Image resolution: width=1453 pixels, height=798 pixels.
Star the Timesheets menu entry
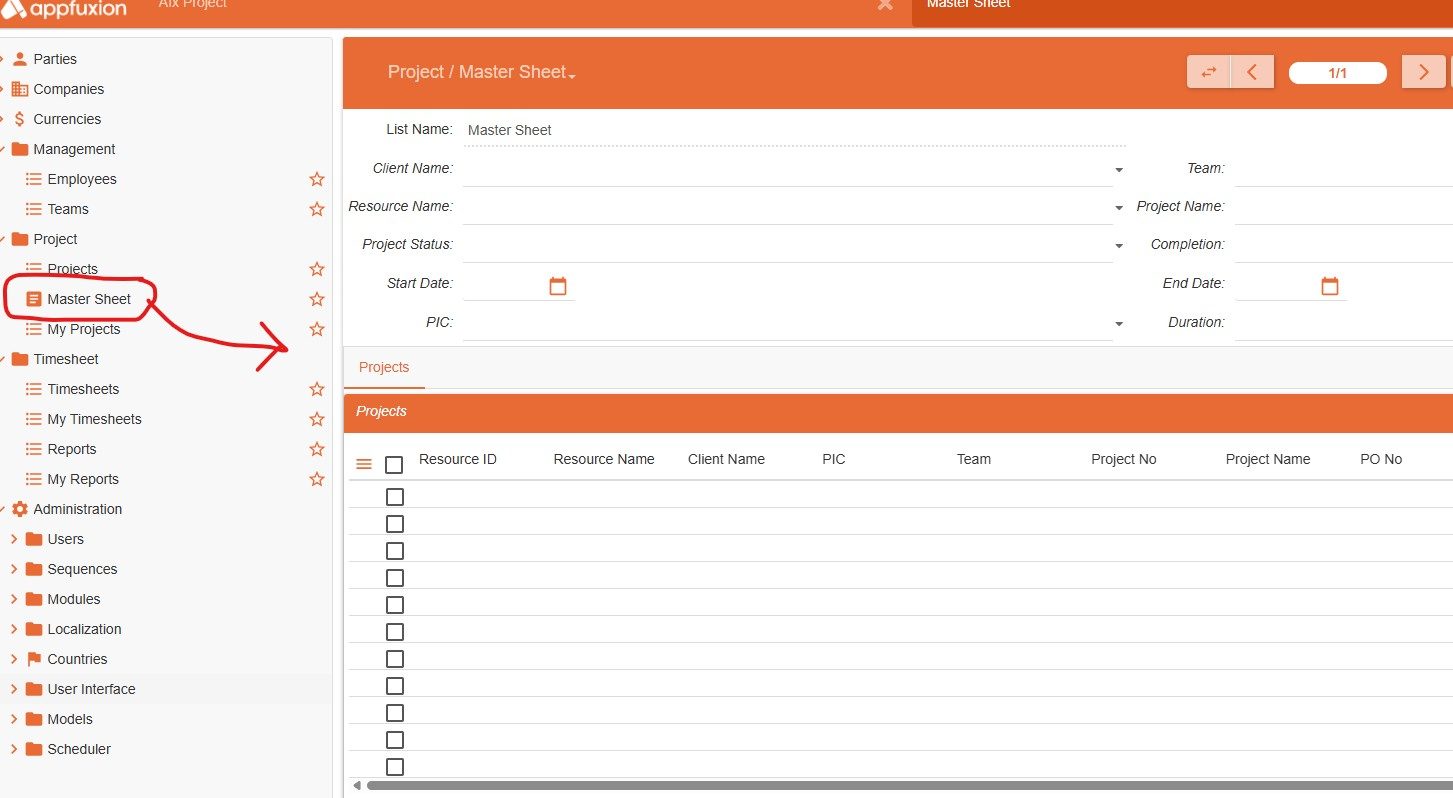pyautogui.click(x=317, y=389)
